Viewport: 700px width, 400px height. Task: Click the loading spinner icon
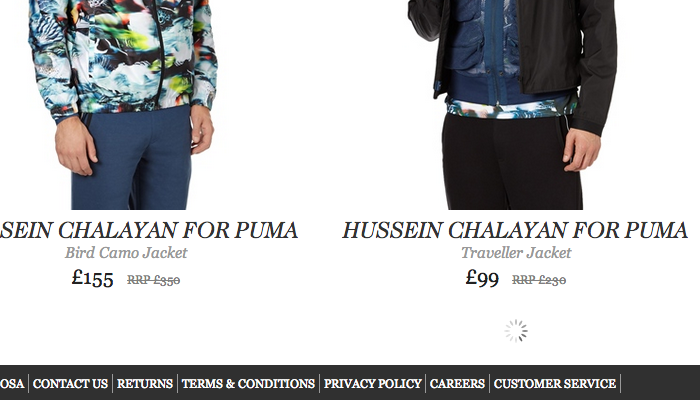(516, 331)
